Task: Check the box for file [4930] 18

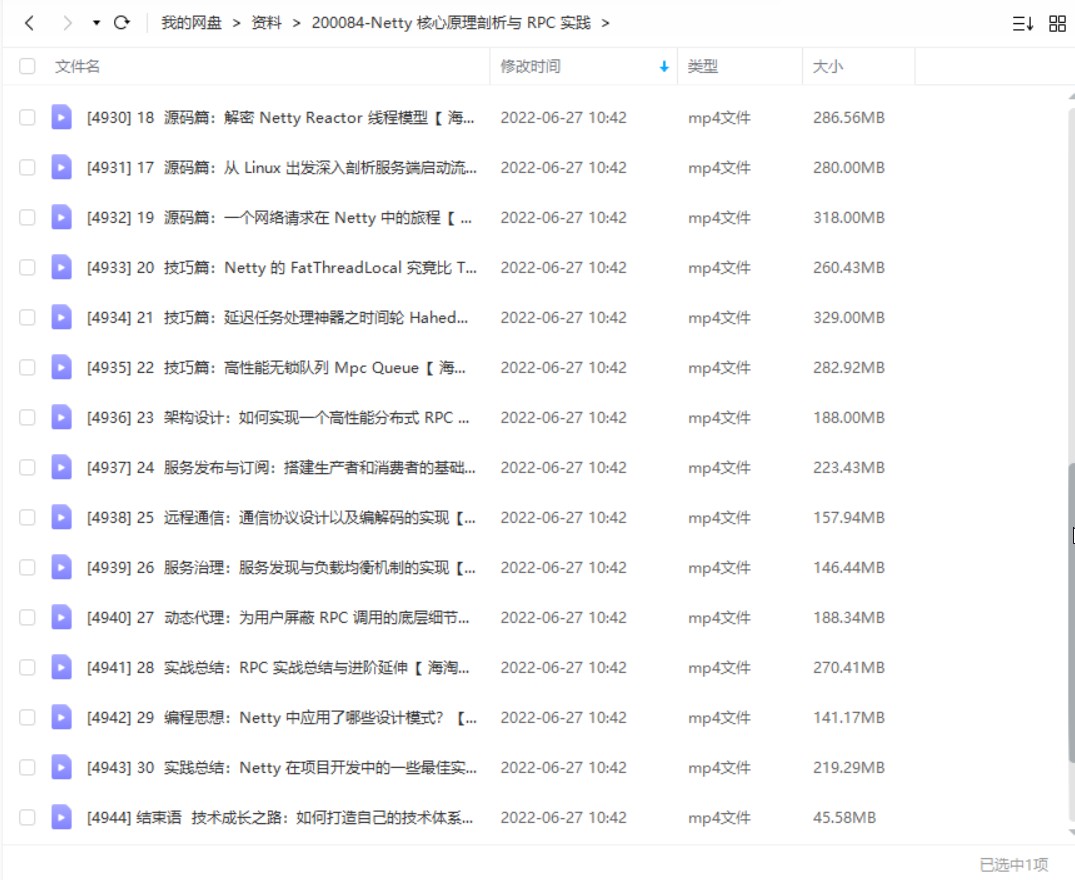Action: (27, 117)
